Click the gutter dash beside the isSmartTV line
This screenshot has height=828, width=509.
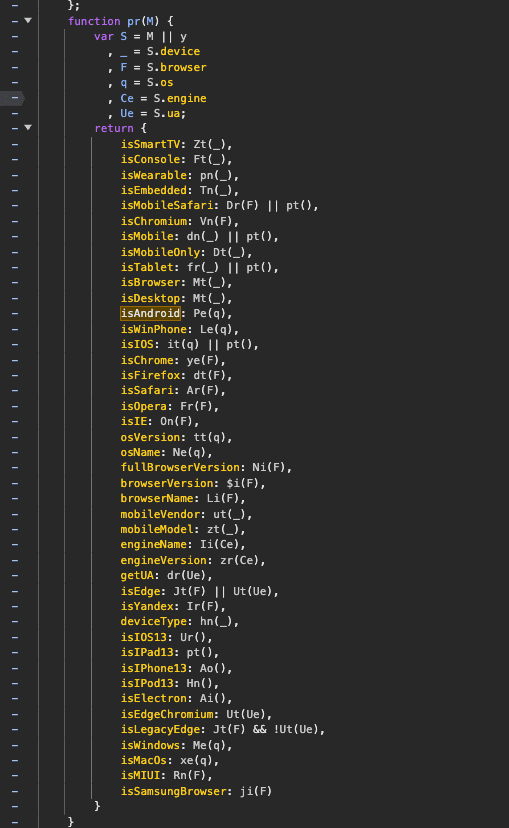point(15,144)
